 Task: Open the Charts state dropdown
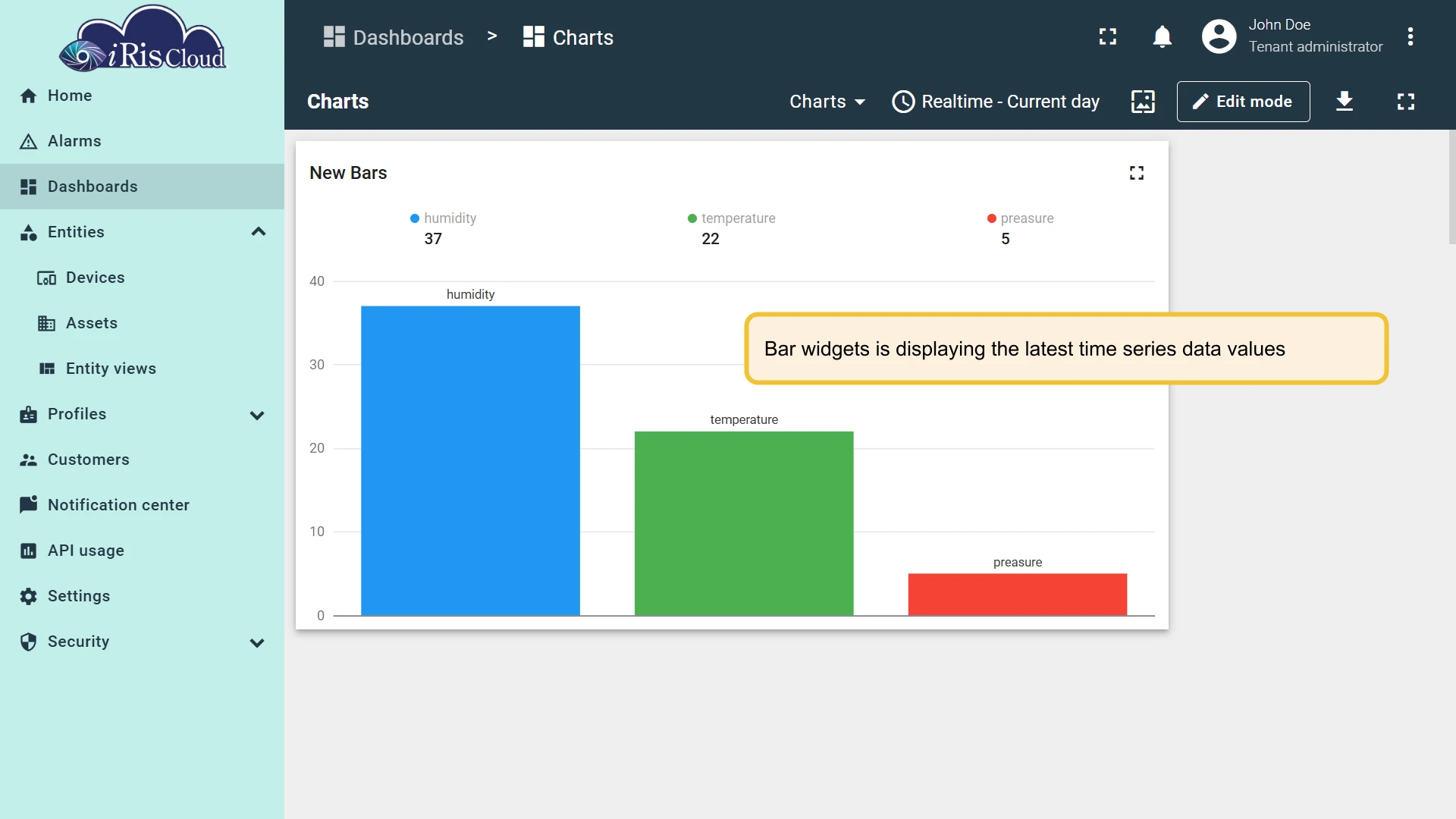(827, 102)
